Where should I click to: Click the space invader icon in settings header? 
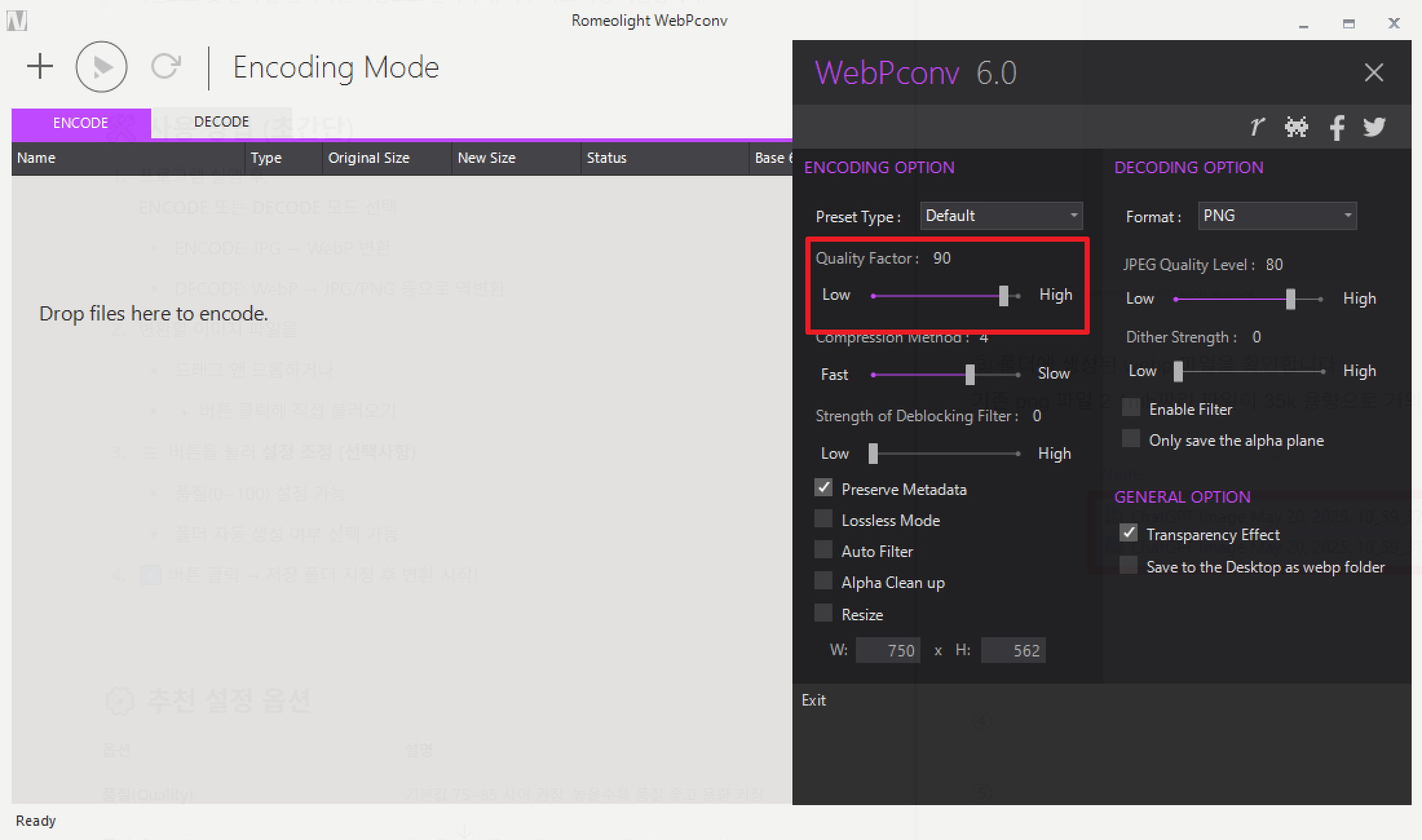point(1296,127)
